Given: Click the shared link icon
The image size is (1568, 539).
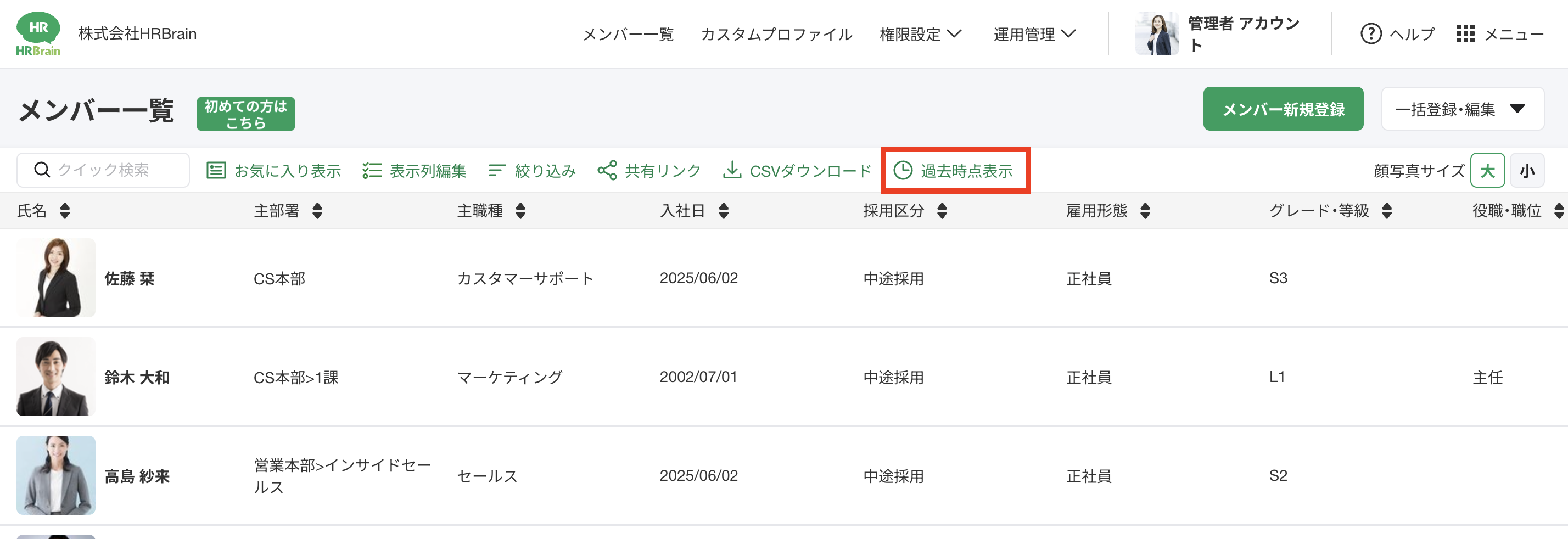Looking at the screenshot, I should (607, 170).
